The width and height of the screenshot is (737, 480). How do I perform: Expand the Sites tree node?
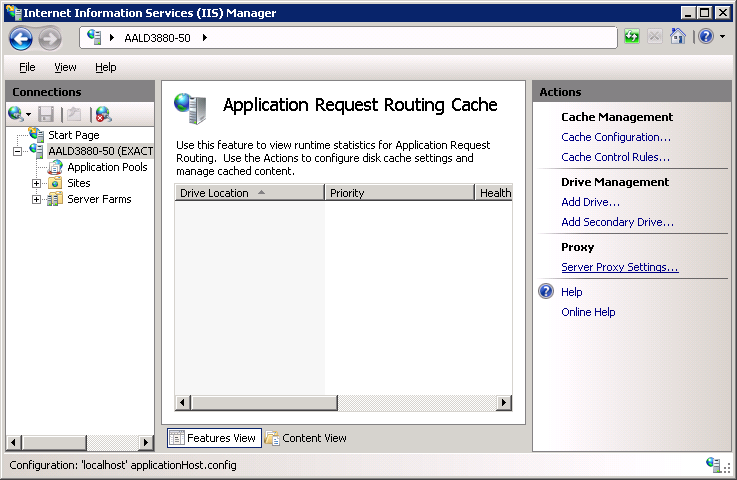coord(36,183)
